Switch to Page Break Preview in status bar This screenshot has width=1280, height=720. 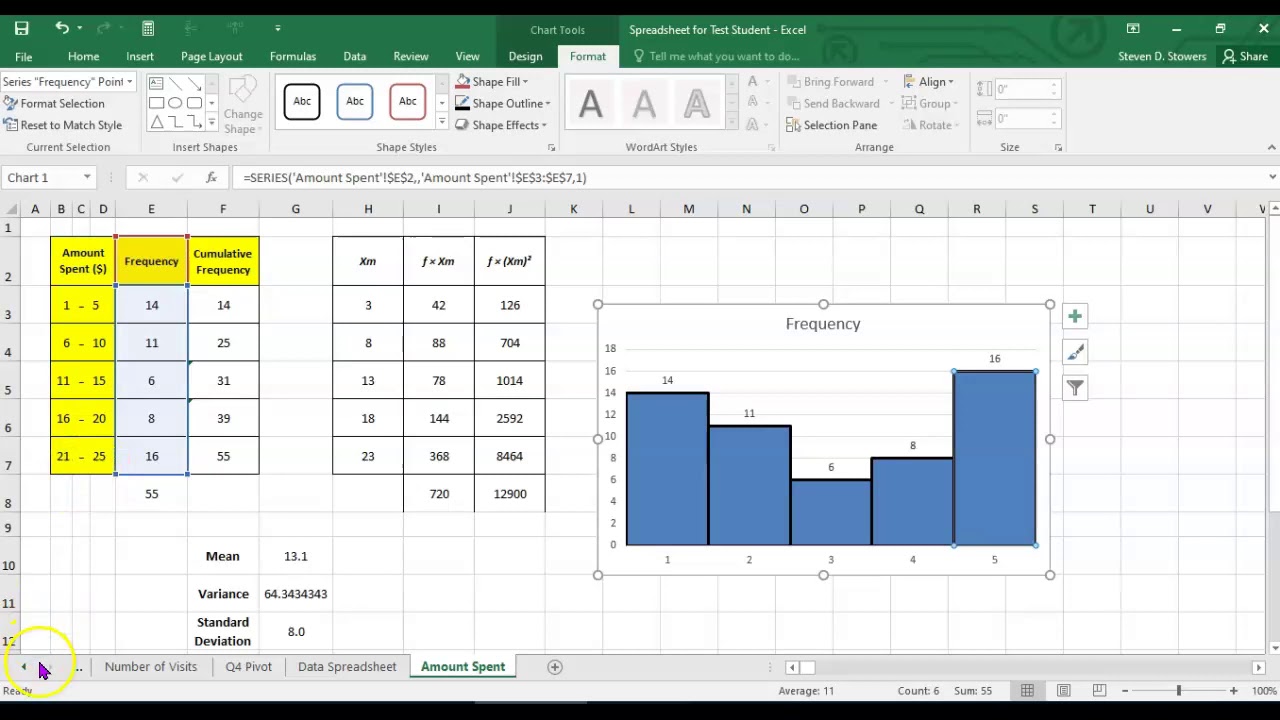coord(1099,690)
